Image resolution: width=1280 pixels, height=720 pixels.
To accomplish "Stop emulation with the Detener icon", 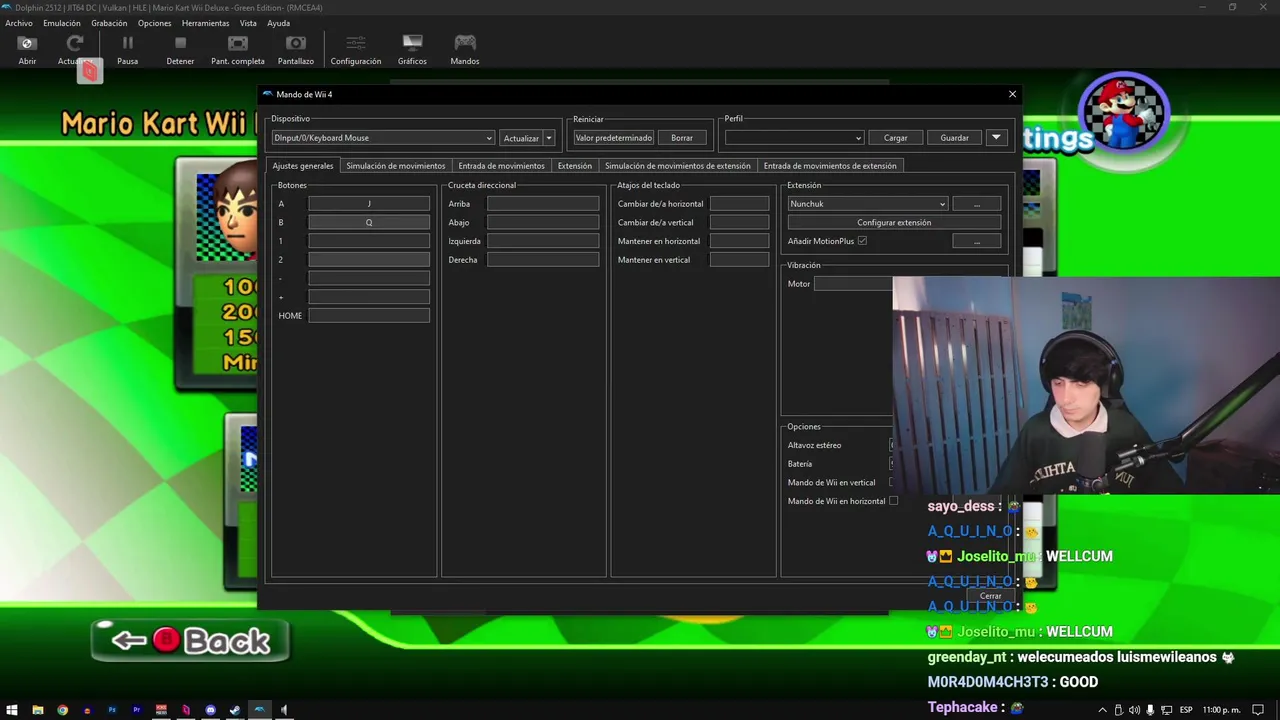I will click(180, 50).
